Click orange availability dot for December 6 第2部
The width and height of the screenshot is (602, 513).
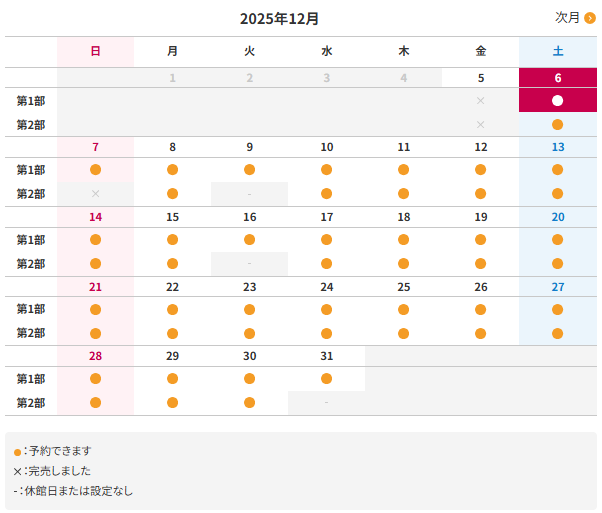click(557, 125)
